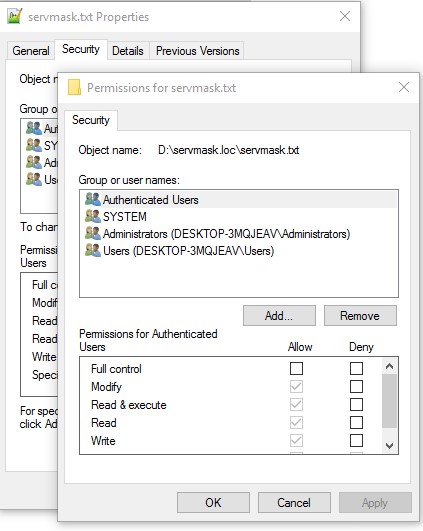Click the Modify permission label
The image size is (423, 531).
[x=106, y=387]
